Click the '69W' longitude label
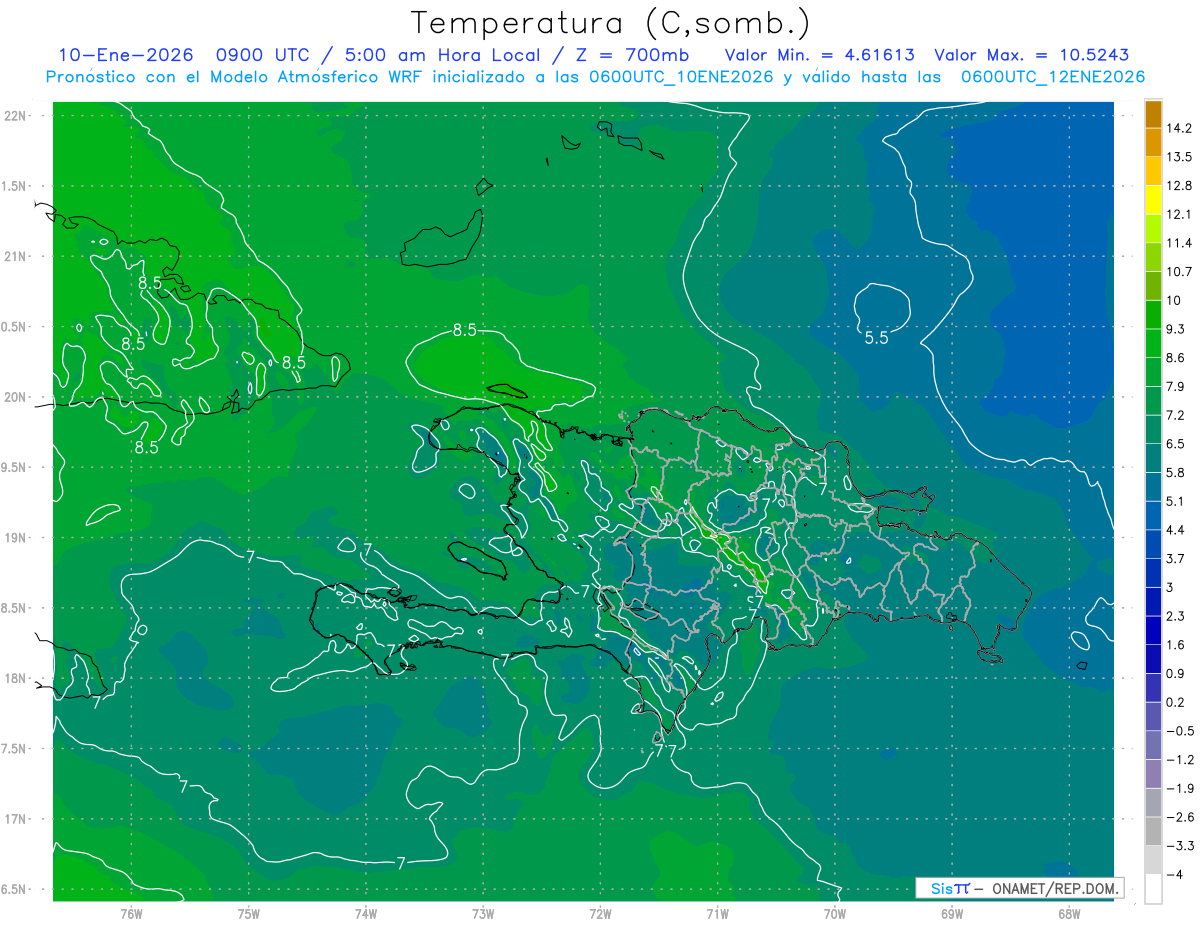This screenshot has height=927, width=1200. click(x=952, y=913)
